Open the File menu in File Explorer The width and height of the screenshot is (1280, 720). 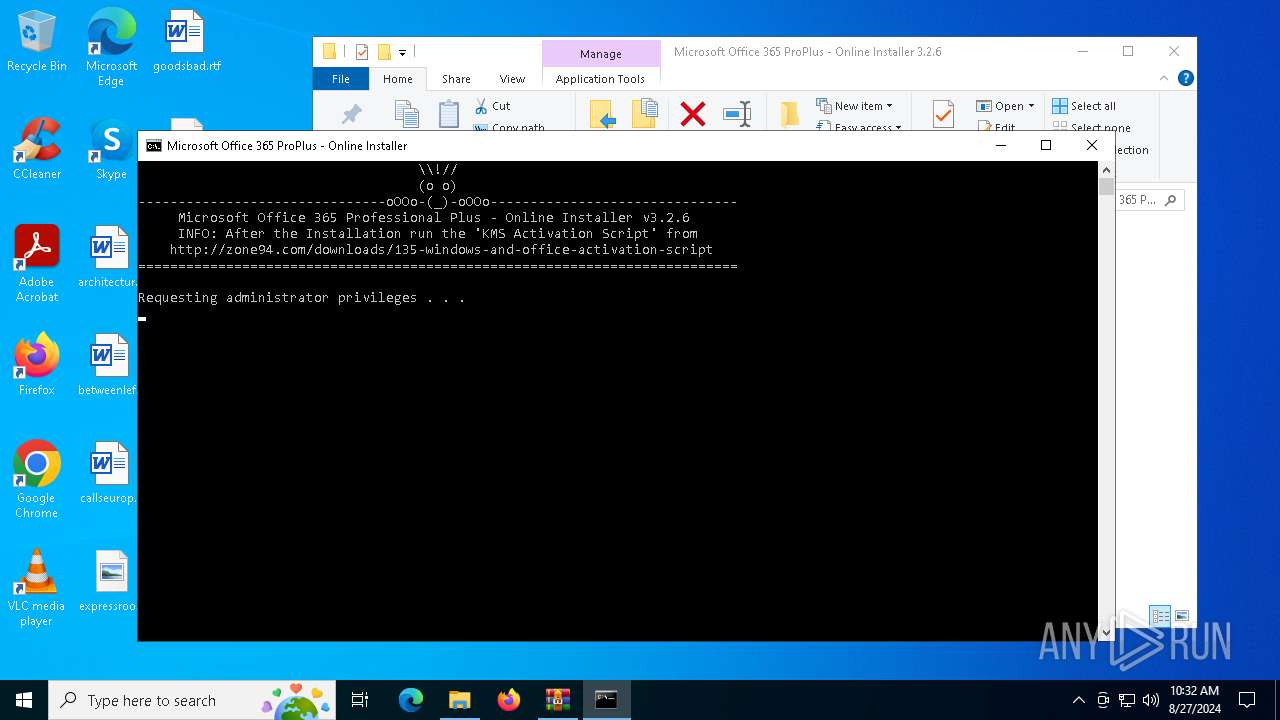[x=341, y=79]
